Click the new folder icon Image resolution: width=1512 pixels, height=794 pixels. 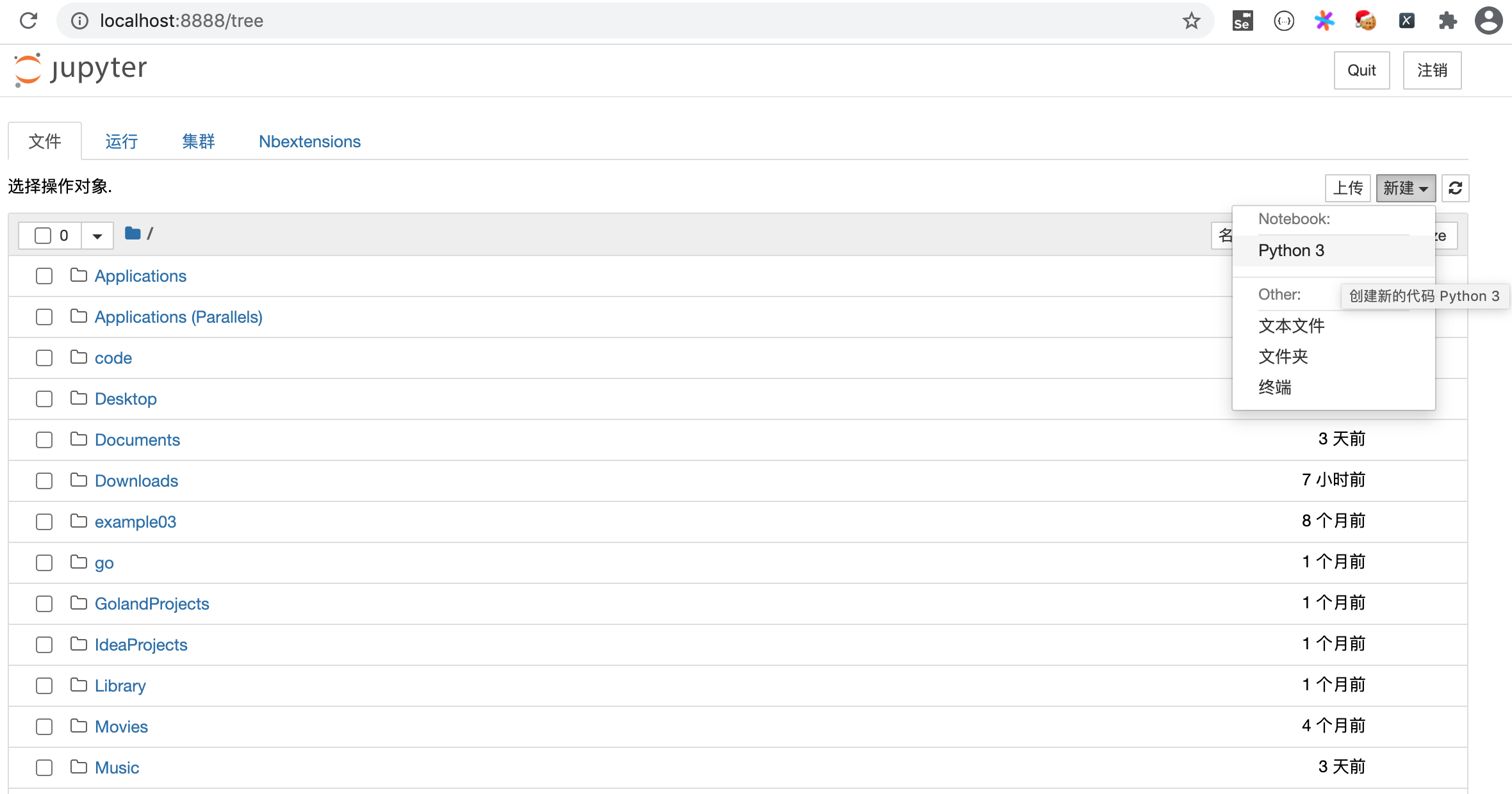[1283, 356]
